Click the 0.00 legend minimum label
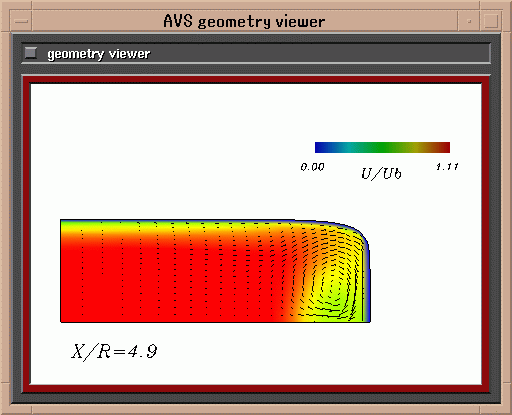Image resolution: width=512 pixels, height=415 pixels. 312,167
